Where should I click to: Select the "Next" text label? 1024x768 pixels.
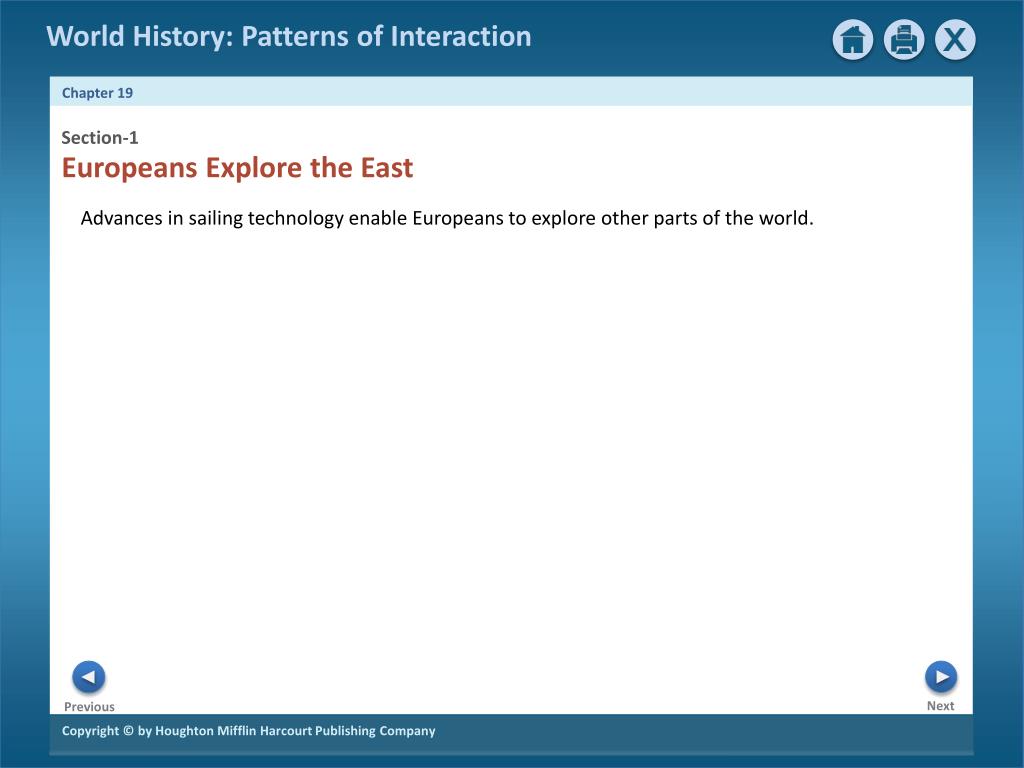click(940, 706)
